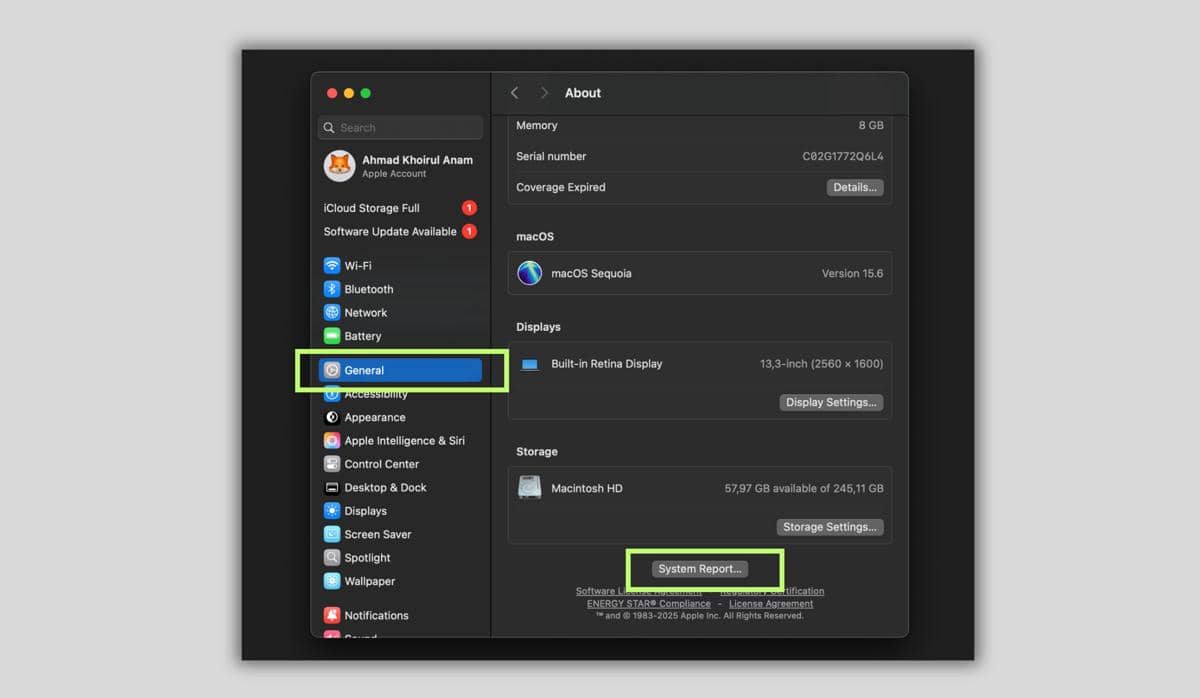Screen dimensions: 1200x698
Task: Click the Network globe icon
Action: (x=333, y=312)
